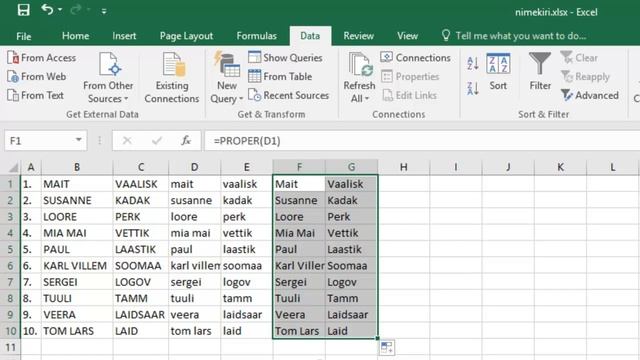
Task: Open Advanced filter options
Action: 590,96
